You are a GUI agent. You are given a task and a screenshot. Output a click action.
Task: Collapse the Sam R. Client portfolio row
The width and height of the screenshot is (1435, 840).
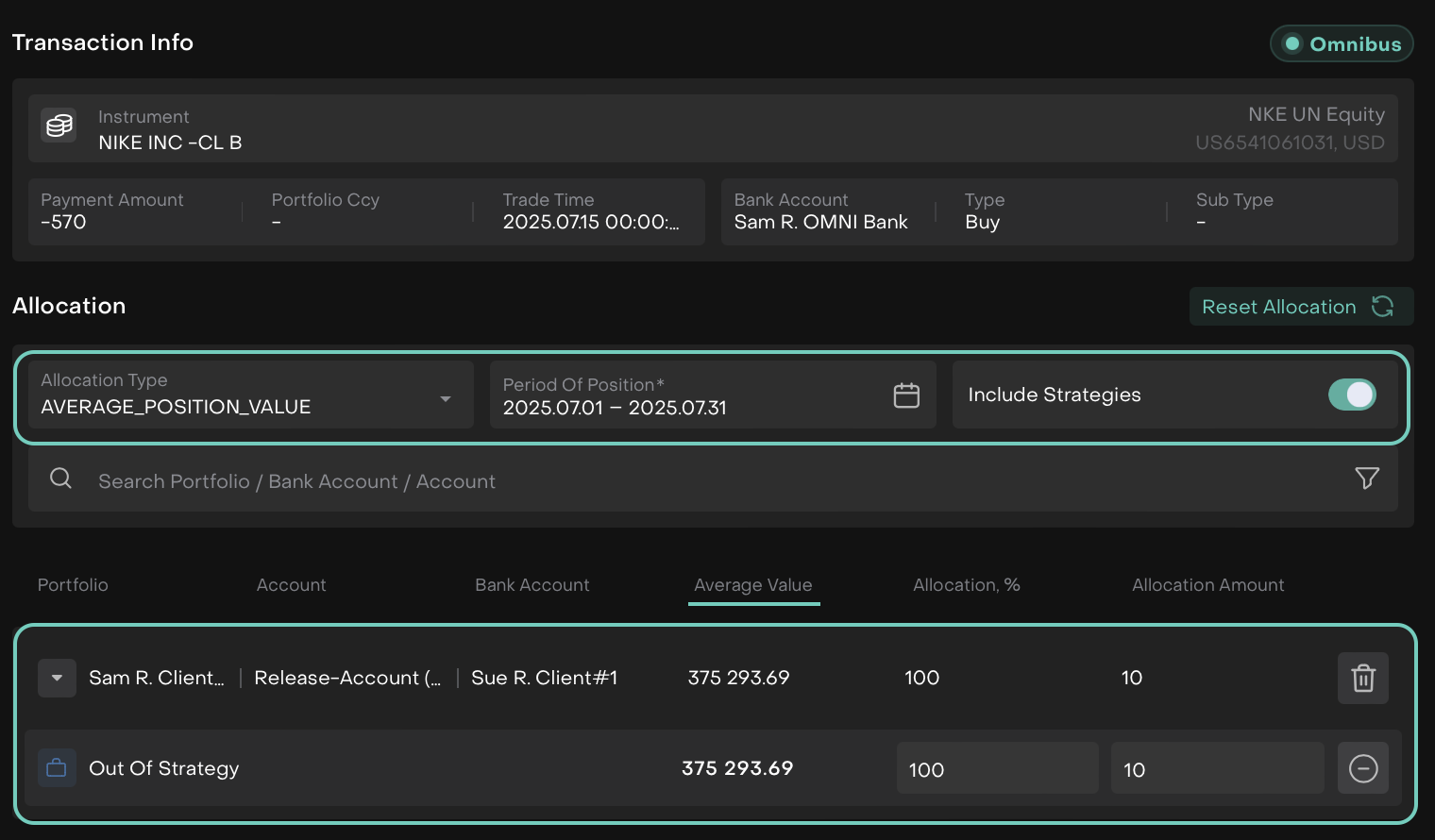[57, 678]
